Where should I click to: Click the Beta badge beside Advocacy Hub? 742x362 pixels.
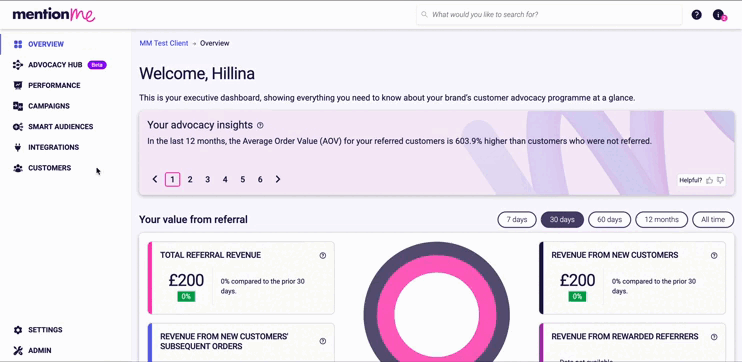pyautogui.click(x=97, y=65)
